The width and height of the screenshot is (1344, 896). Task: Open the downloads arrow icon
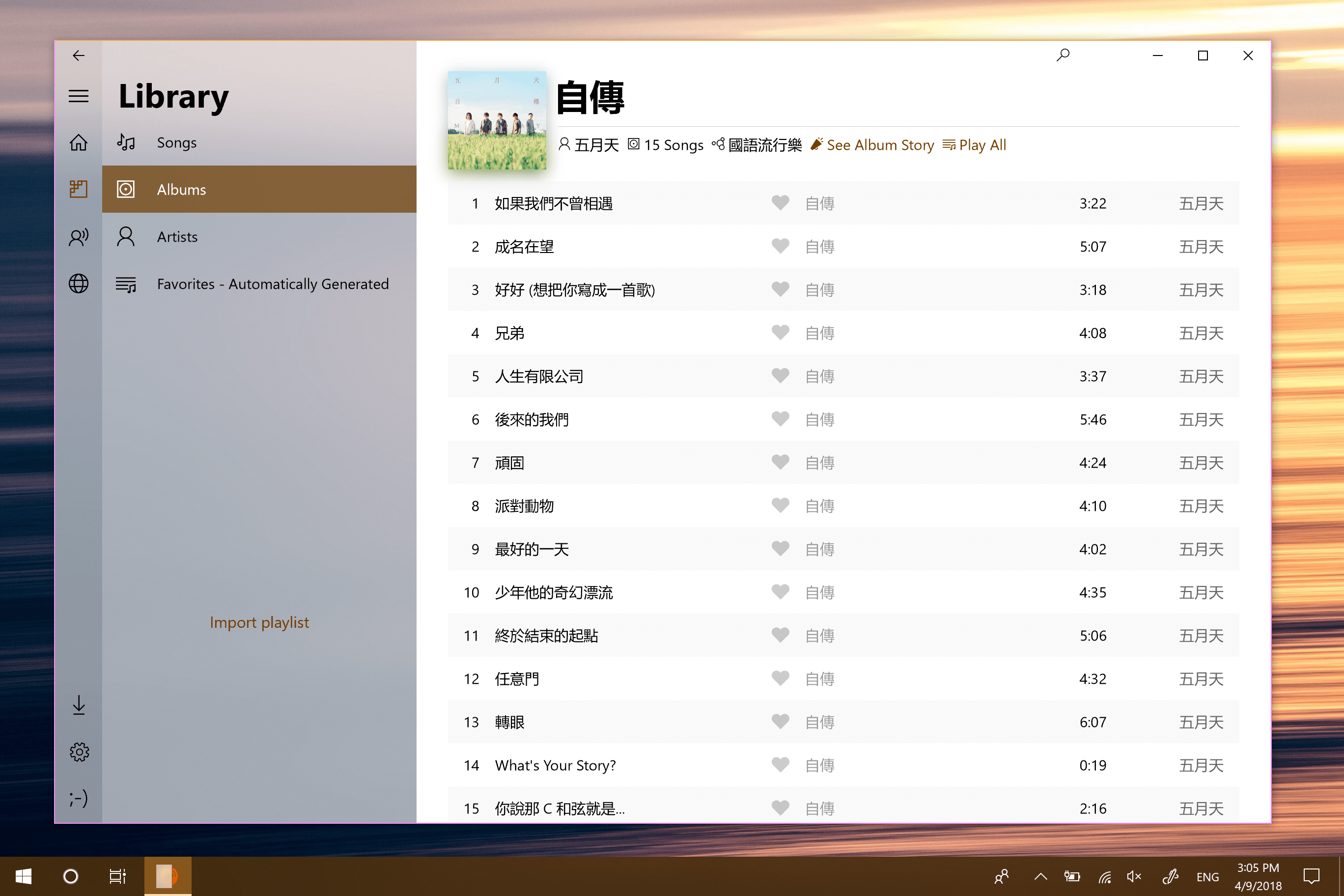[x=79, y=704]
